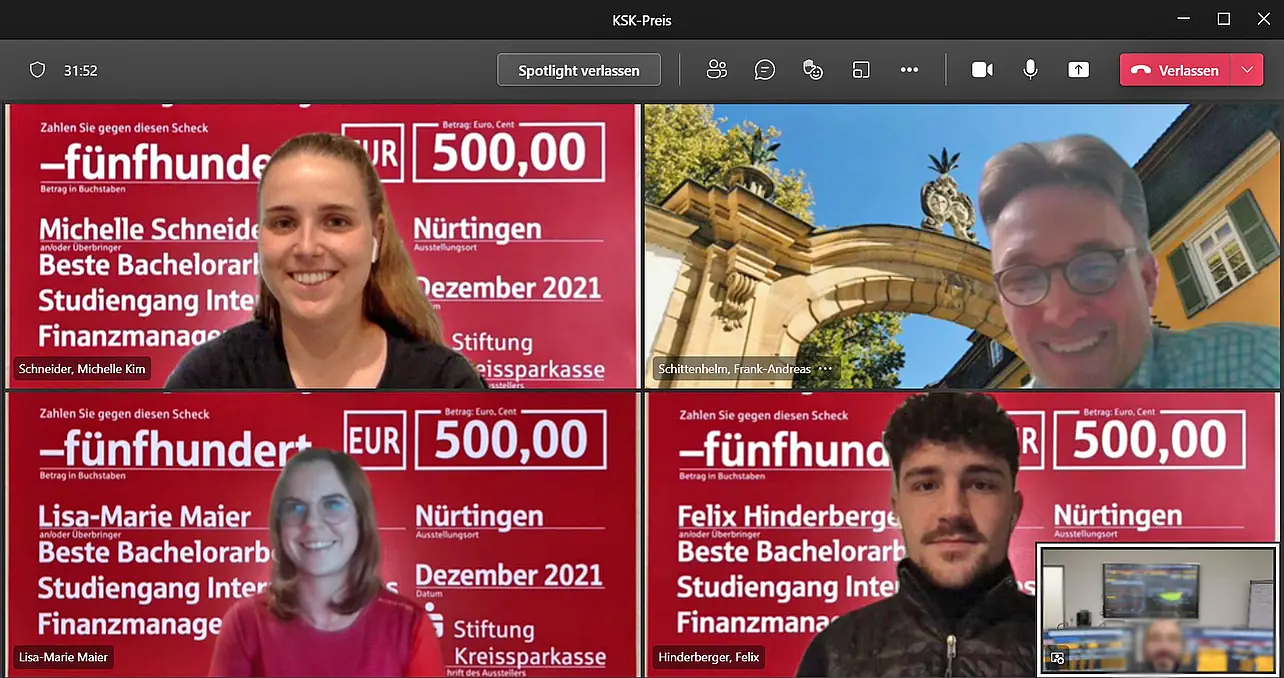Open the reactions menu
Viewport: 1284px width, 678px height.
coord(813,70)
